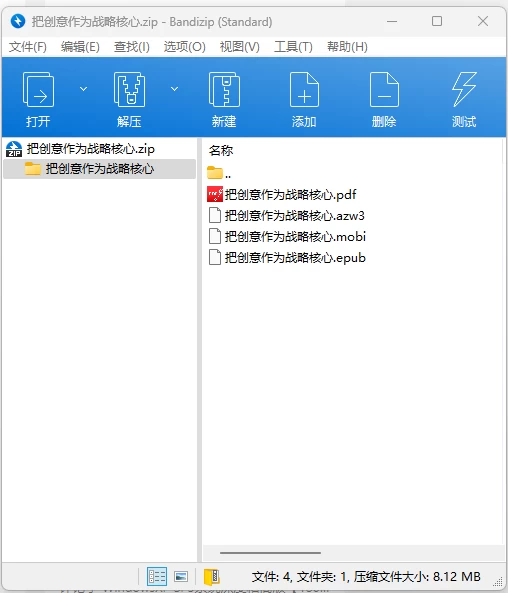Select 把创意作为战略核心.mobi file
508x593 pixels.
pos(295,237)
